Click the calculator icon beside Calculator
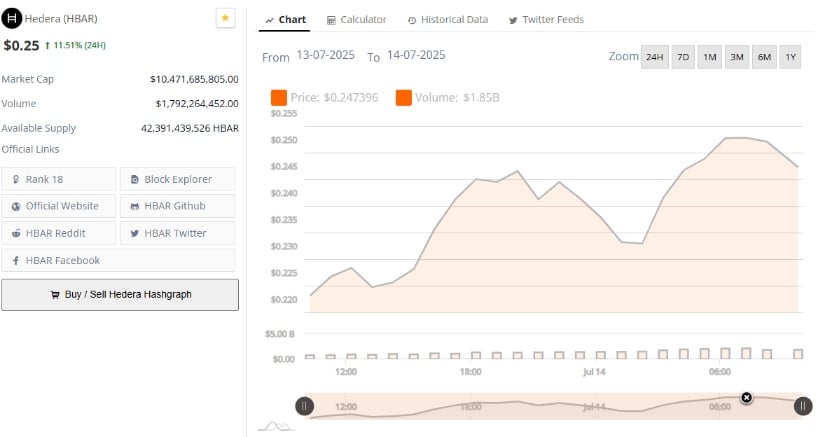This screenshot has width=825, height=437. click(x=331, y=21)
